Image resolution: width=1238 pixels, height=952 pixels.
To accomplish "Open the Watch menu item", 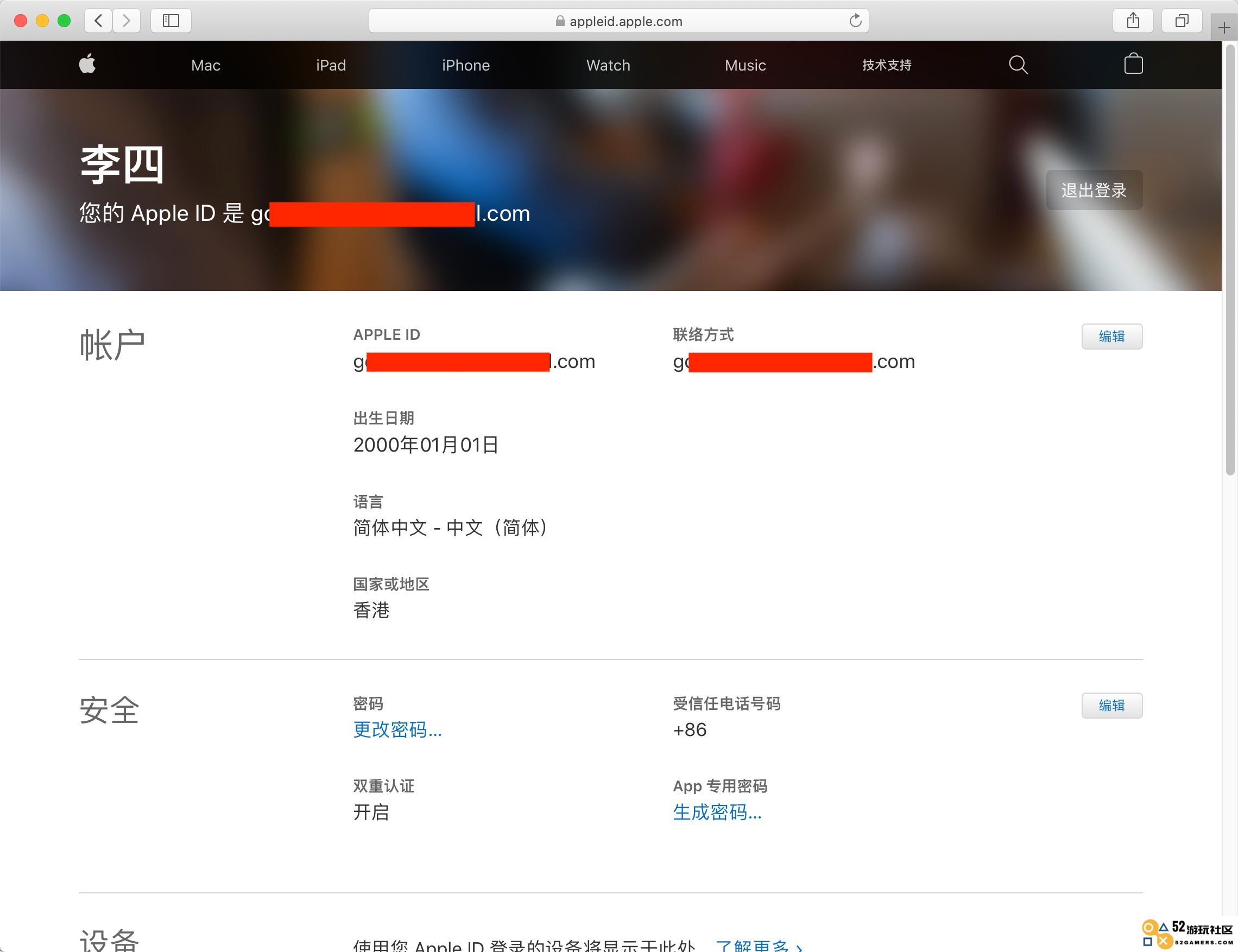I will click(x=608, y=65).
